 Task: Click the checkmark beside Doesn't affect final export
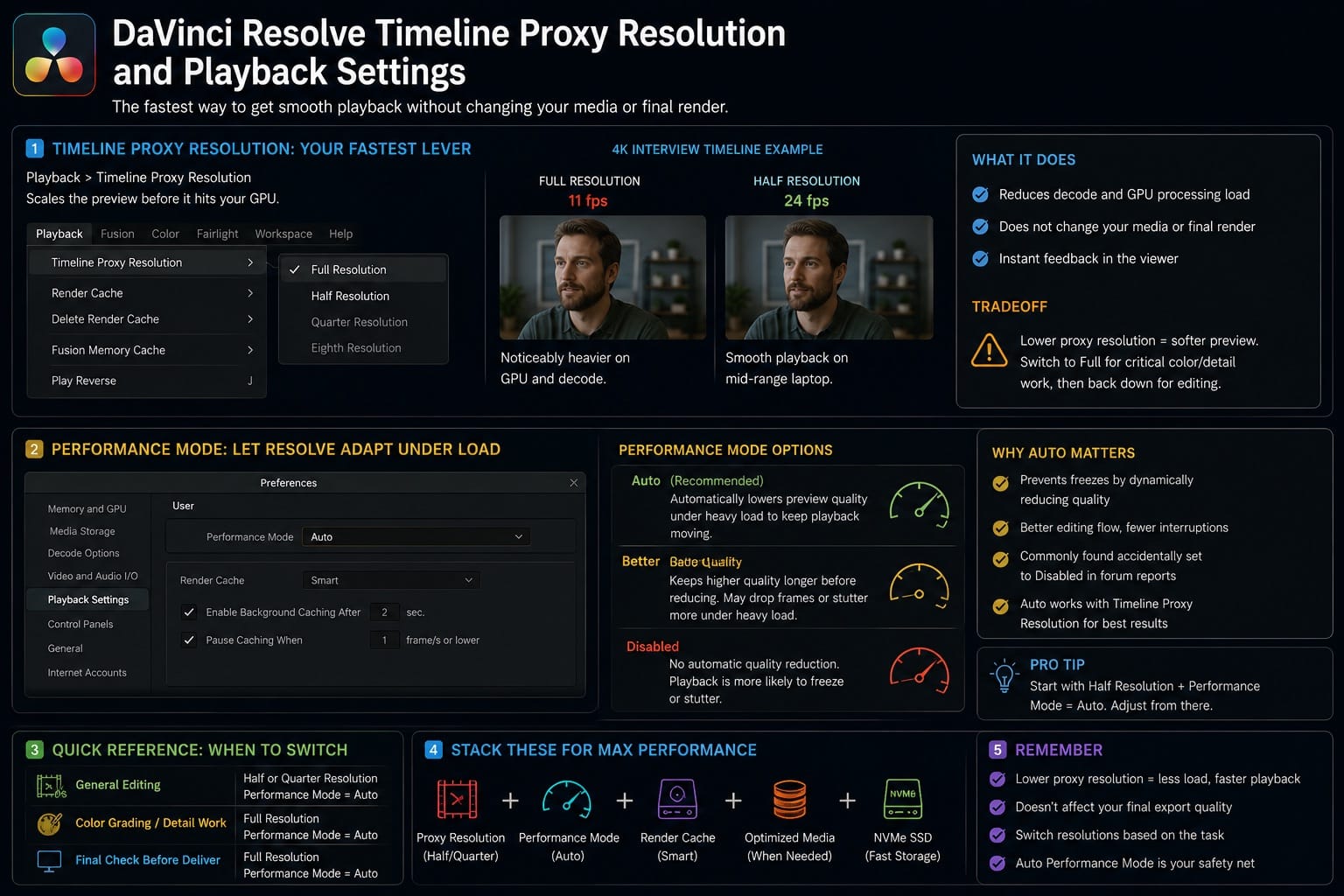pyautogui.click(x=997, y=807)
